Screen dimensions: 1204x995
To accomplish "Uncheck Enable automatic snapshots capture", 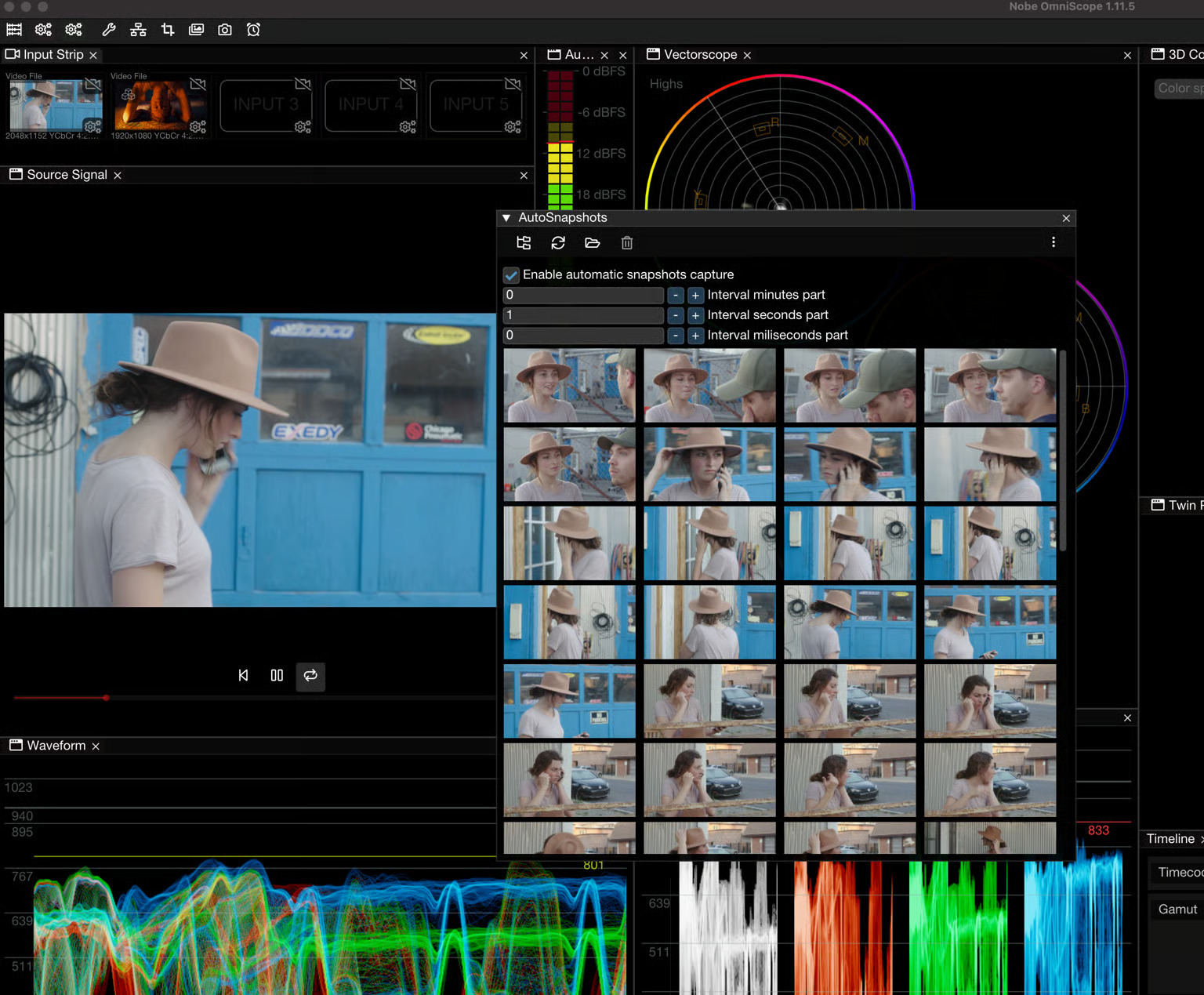I will [x=511, y=275].
